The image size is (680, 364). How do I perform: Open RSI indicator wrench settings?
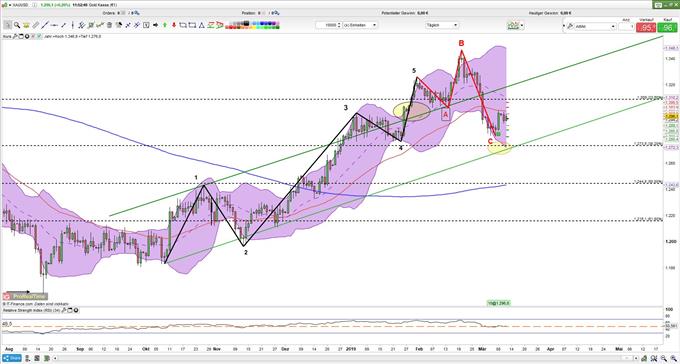63,310
